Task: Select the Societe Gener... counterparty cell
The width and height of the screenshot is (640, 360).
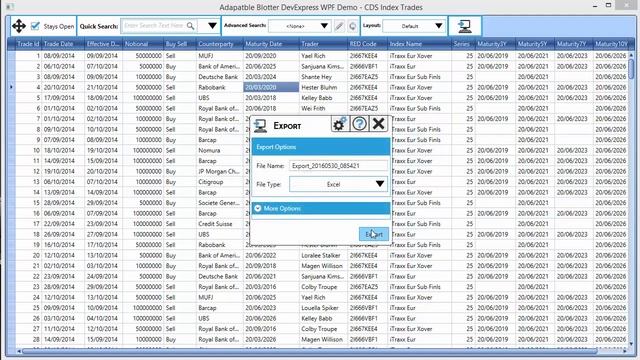Action: pos(220,203)
